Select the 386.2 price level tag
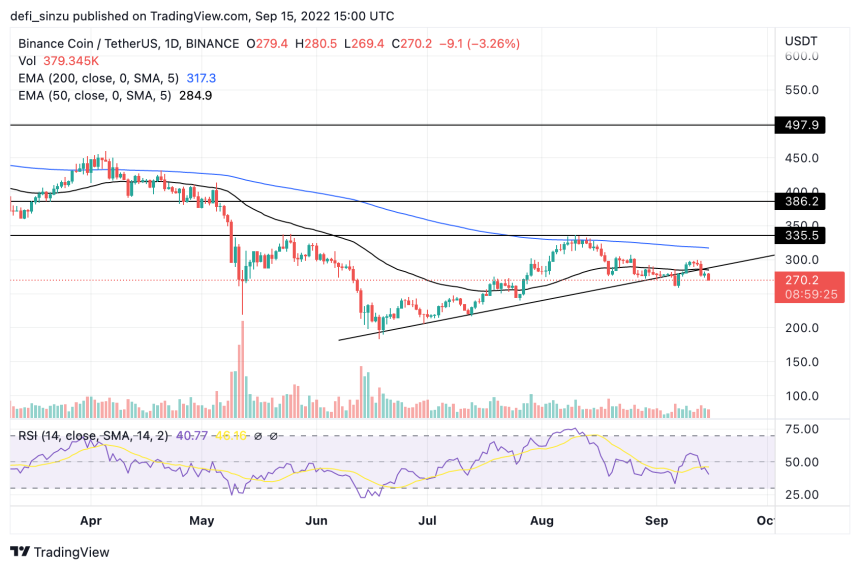Screen dimensions: 860x569 click(800, 201)
